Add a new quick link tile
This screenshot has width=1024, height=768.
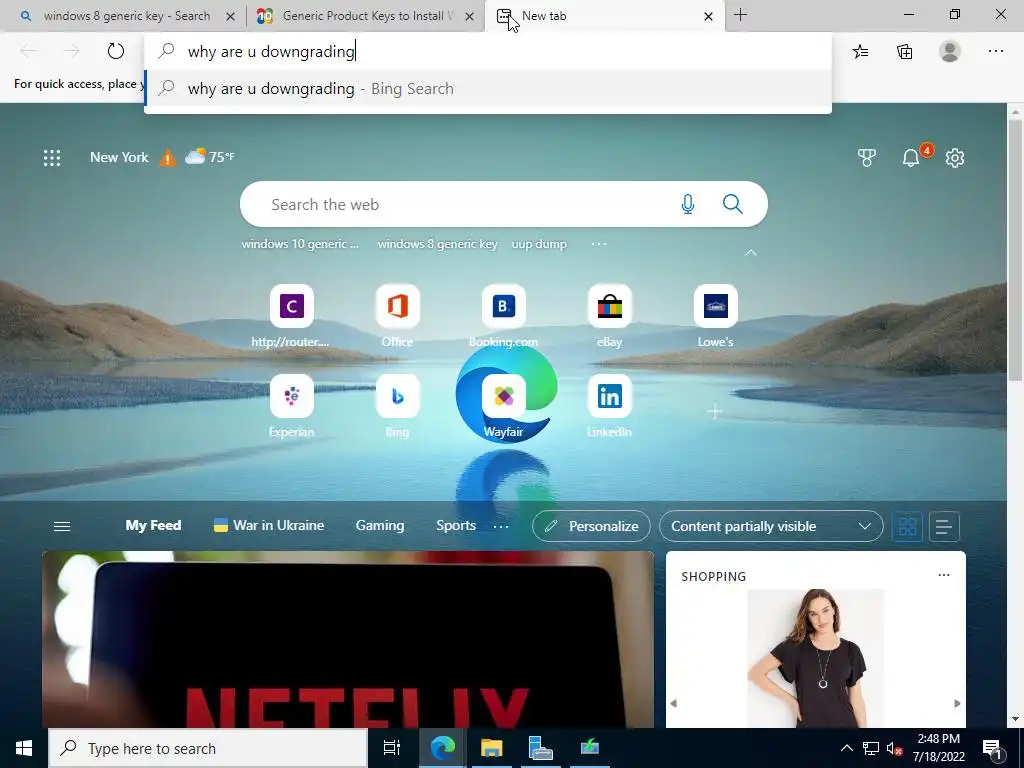click(x=715, y=411)
